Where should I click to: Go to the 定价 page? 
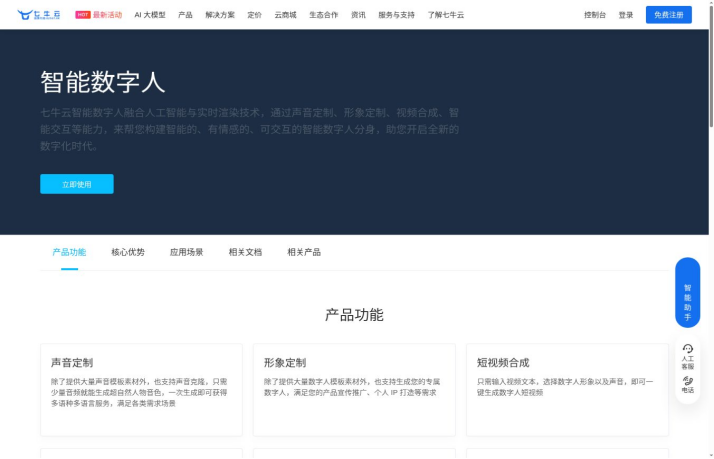[x=255, y=15]
